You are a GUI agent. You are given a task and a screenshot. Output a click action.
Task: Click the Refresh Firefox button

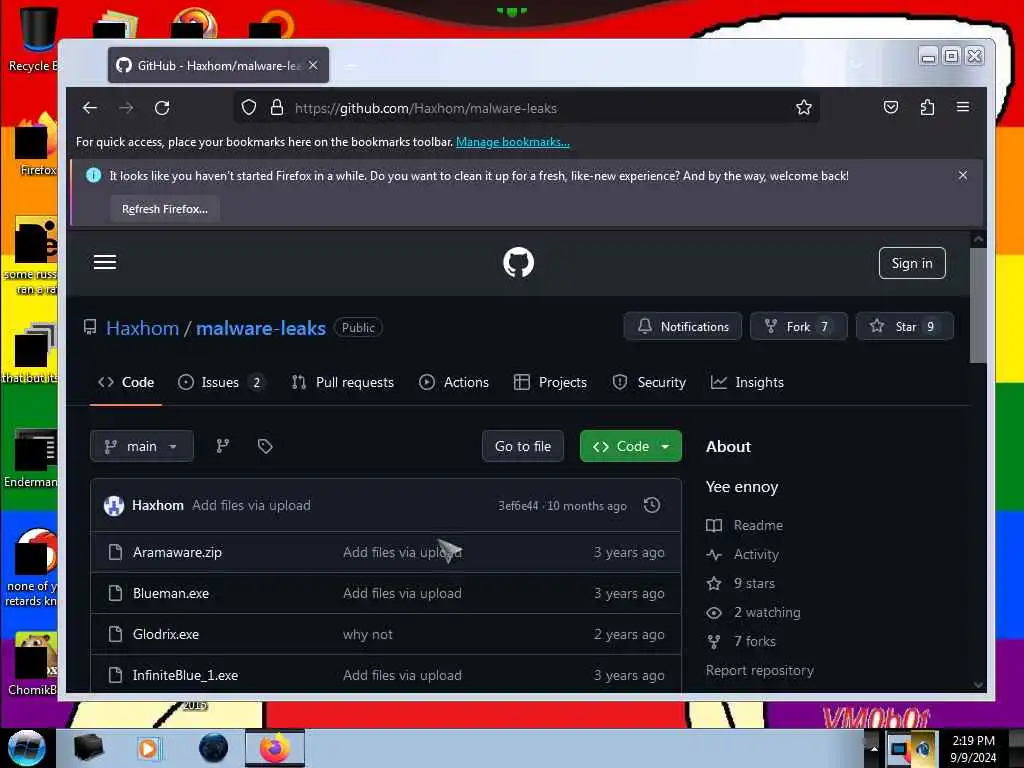165,209
